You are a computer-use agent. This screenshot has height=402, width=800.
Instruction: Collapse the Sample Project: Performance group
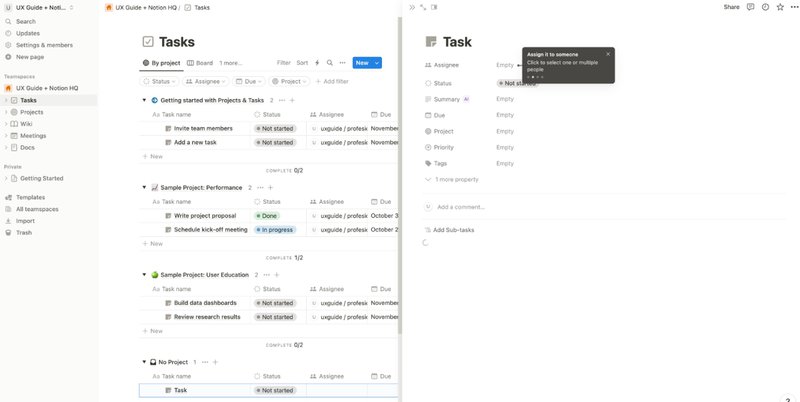pyautogui.click(x=144, y=187)
